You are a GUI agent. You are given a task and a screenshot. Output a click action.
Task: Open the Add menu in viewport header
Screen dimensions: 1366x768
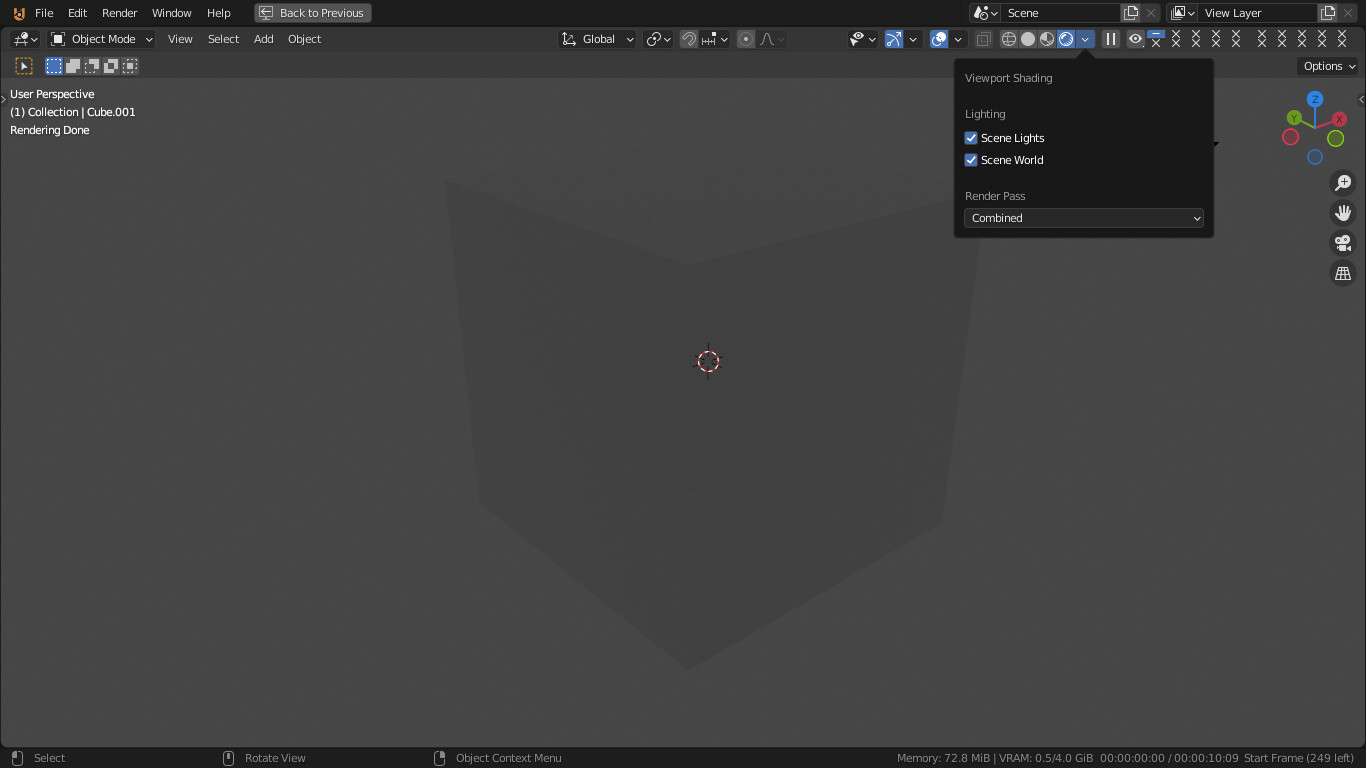coord(264,39)
